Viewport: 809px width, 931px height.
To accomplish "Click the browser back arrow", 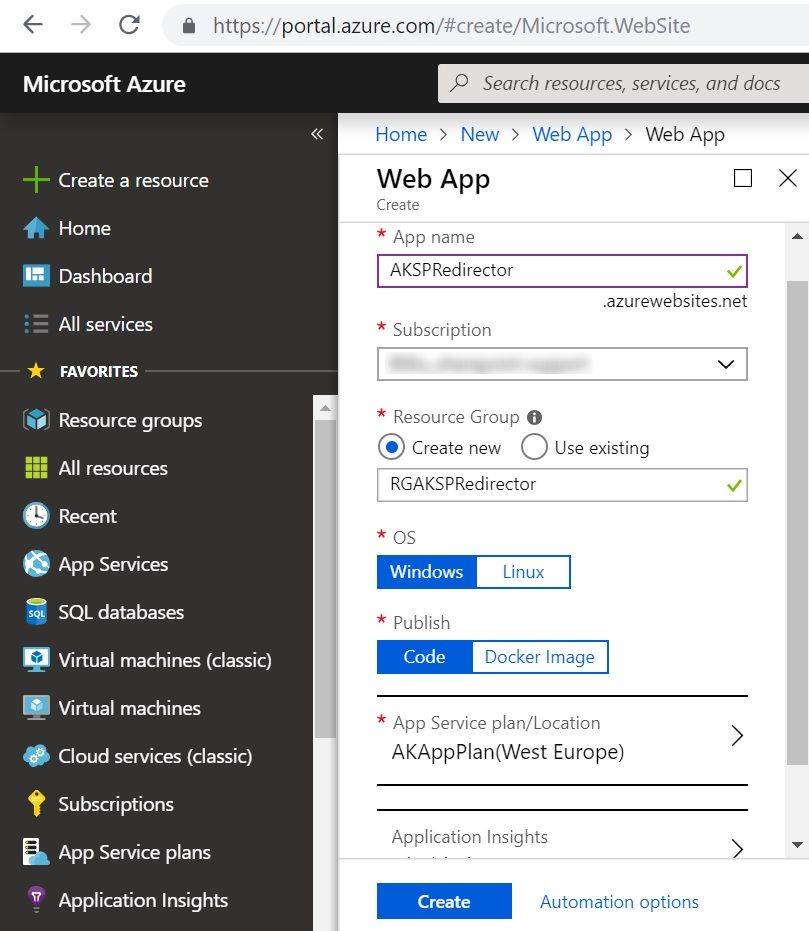I will coord(33,25).
